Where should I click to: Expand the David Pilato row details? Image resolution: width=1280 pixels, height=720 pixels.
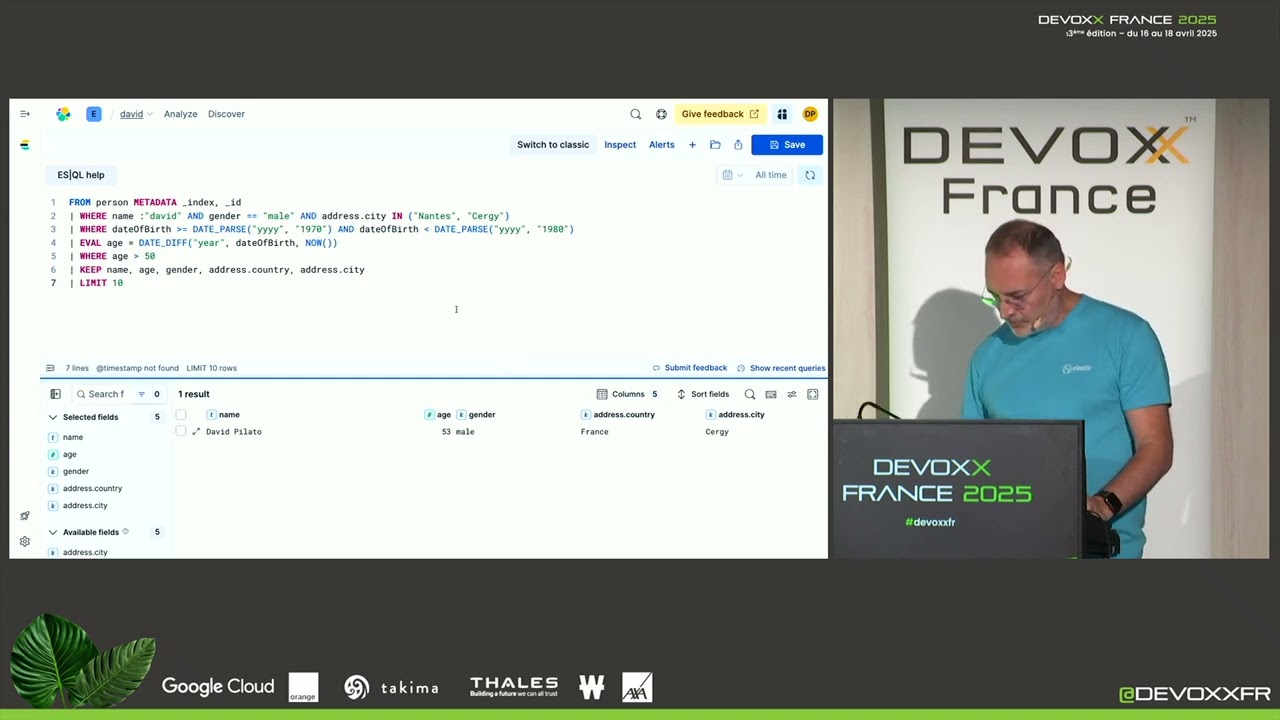pyautogui.click(x=196, y=432)
